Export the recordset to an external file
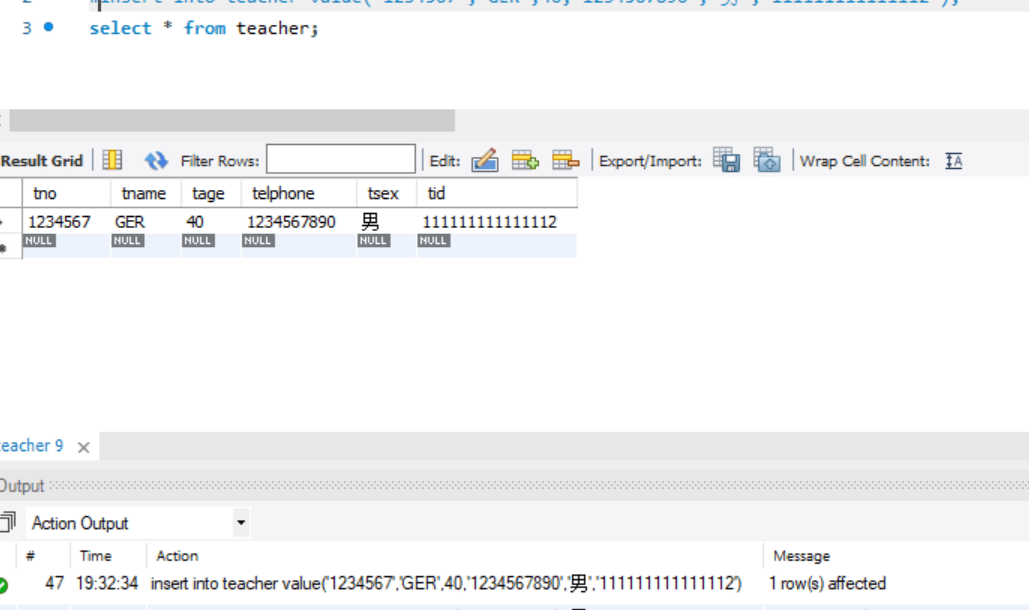Viewport: 1029px width, 610px height. pyautogui.click(x=727, y=158)
